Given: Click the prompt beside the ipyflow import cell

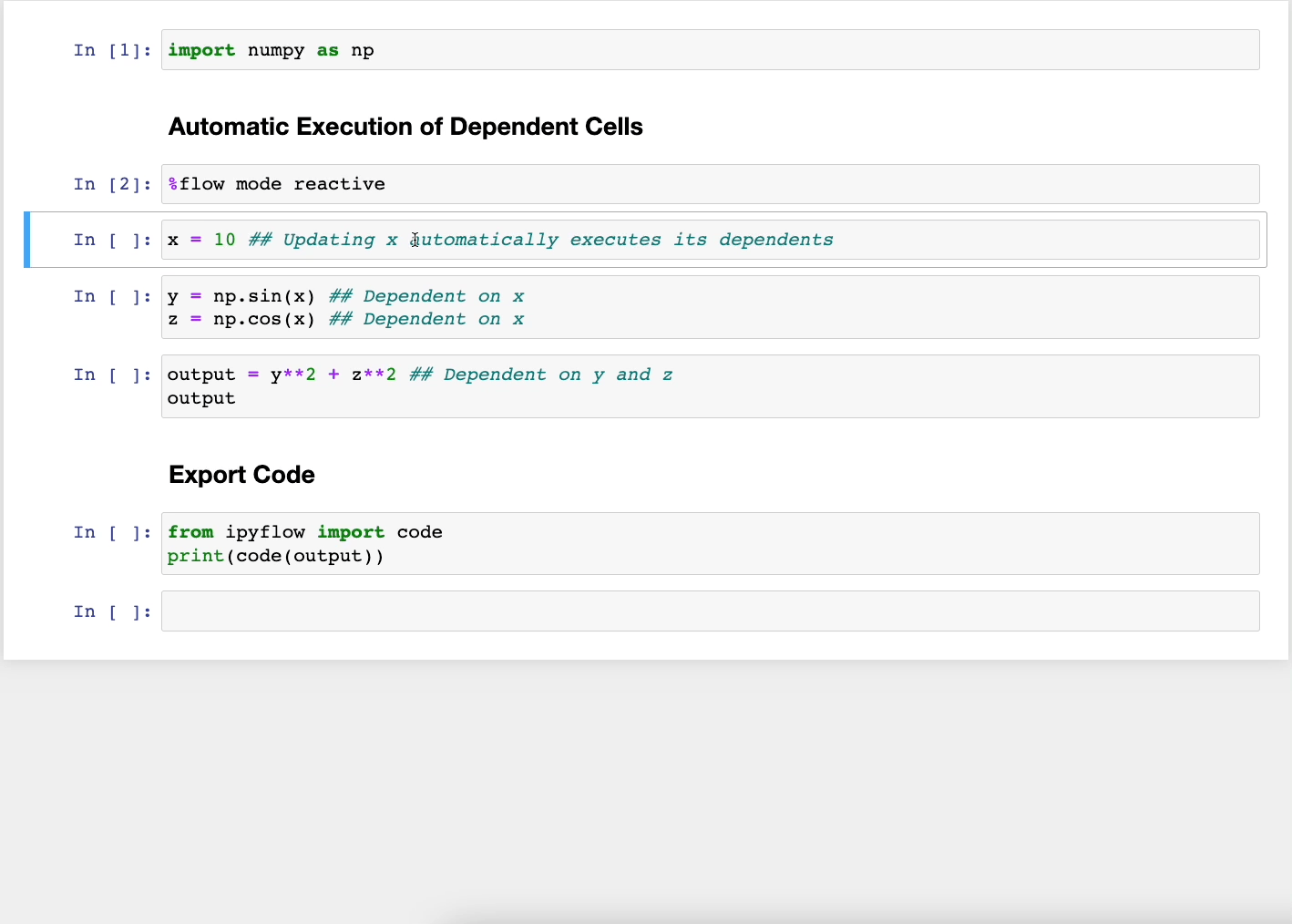Looking at the screenshot, I should click(x=112, y=532).
